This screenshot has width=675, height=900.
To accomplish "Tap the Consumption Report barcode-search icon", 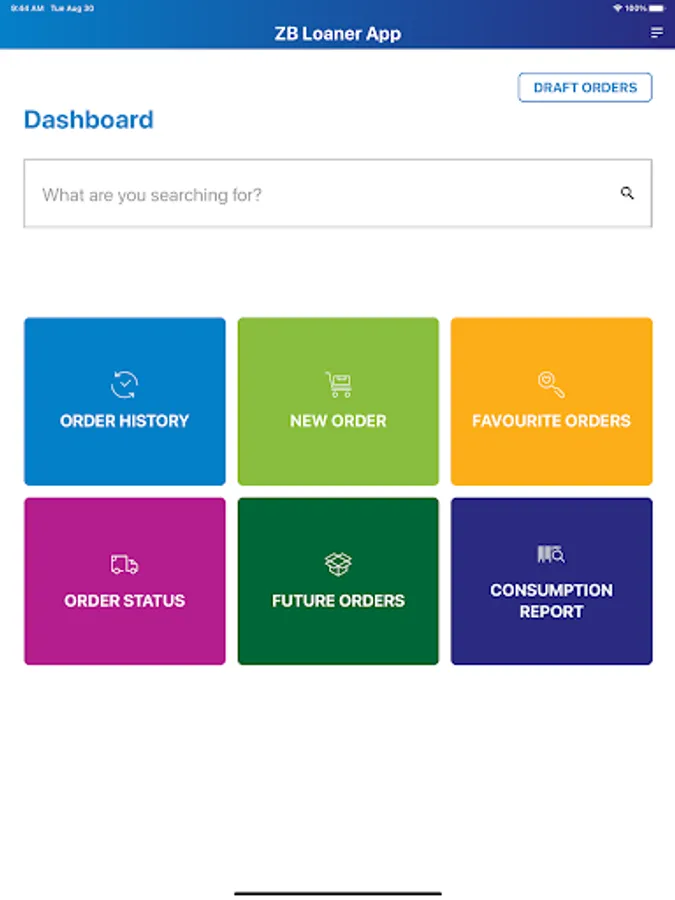I will (551, 554).
